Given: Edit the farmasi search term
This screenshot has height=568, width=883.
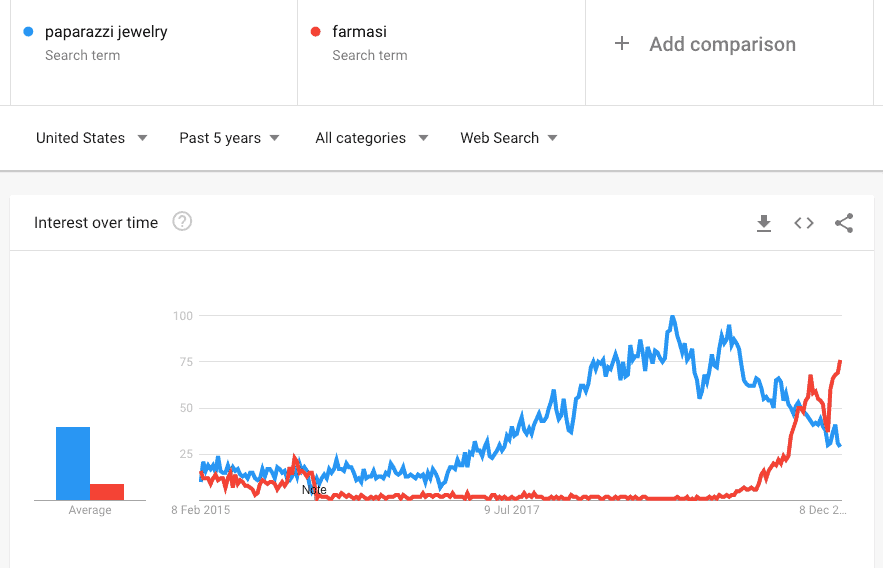Looking at the screenshot, I should tap(359, 32).
